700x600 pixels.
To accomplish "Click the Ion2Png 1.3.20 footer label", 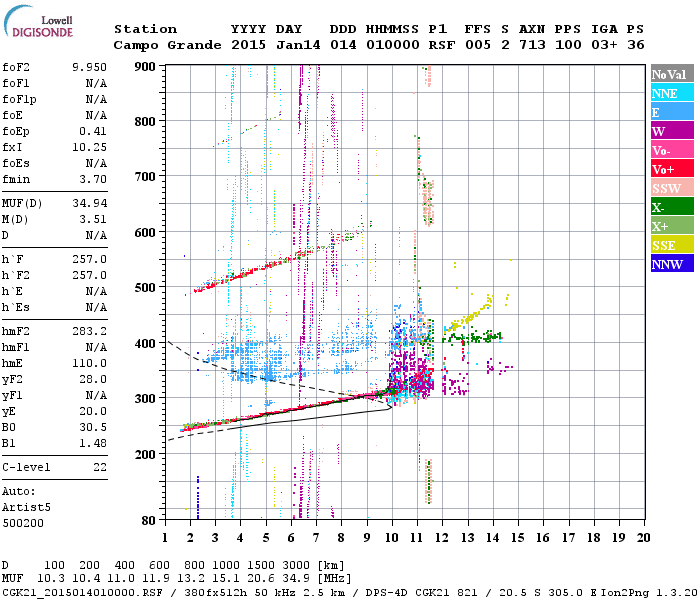I will click(x=649, y=593).
